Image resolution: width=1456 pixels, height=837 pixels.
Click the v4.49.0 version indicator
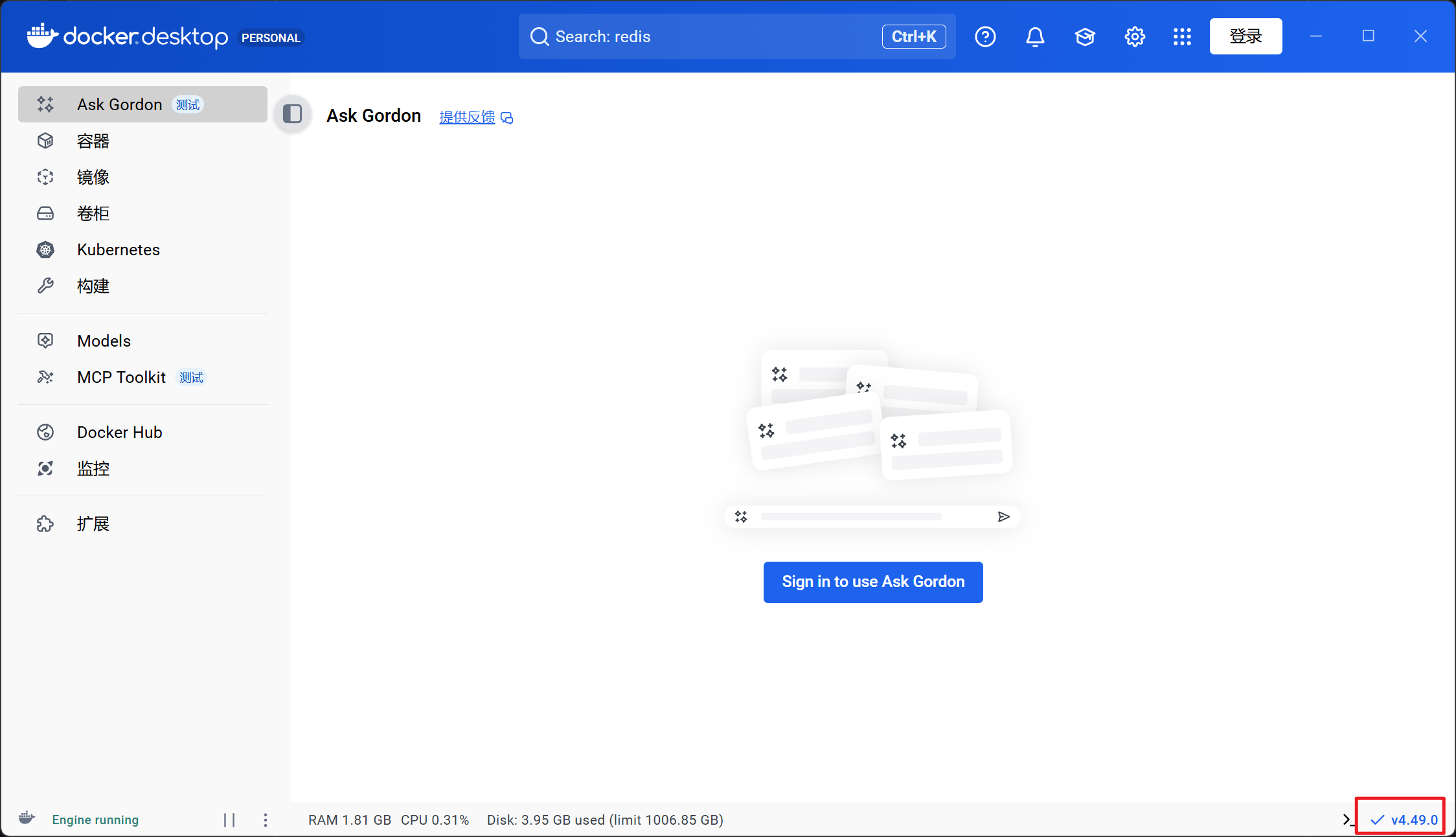(1405, 820)
